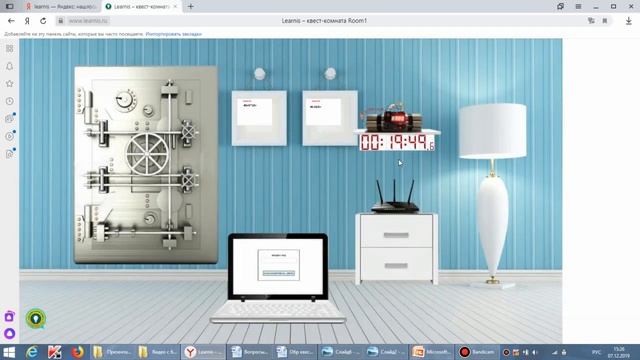Viewport: 640px width, 360px height.
Task: Open the Yandex tableau grid icon in sidebar
Action: coord(9,49)
